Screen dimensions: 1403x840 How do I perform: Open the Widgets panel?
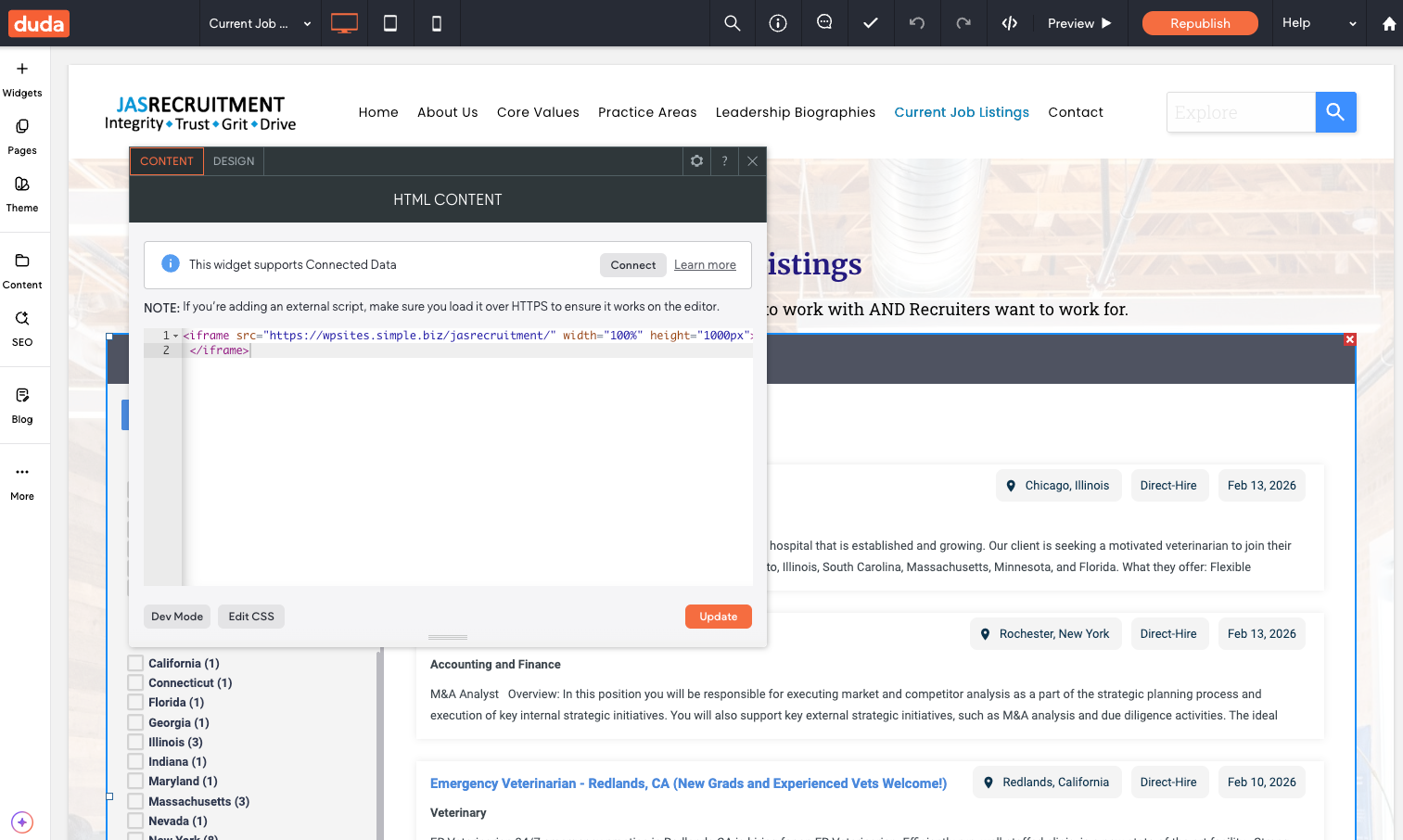(x=22, y=79)
